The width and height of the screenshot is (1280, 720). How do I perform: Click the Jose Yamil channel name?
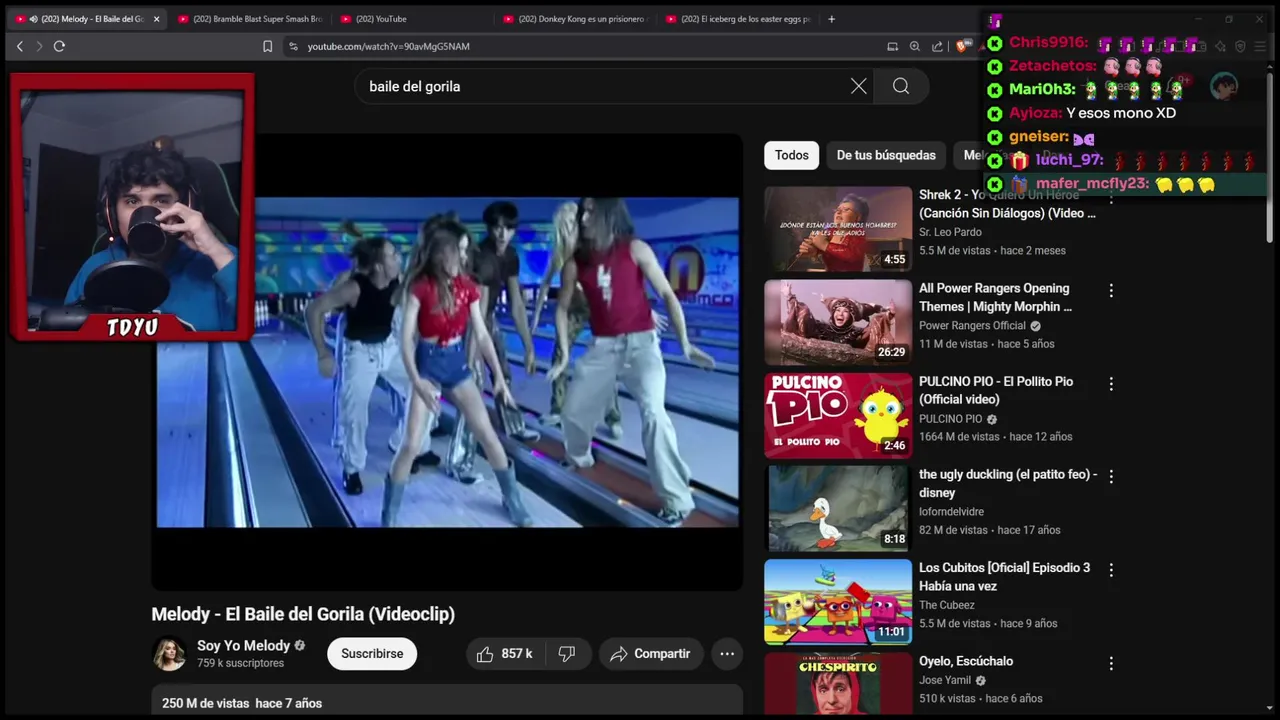945,680
